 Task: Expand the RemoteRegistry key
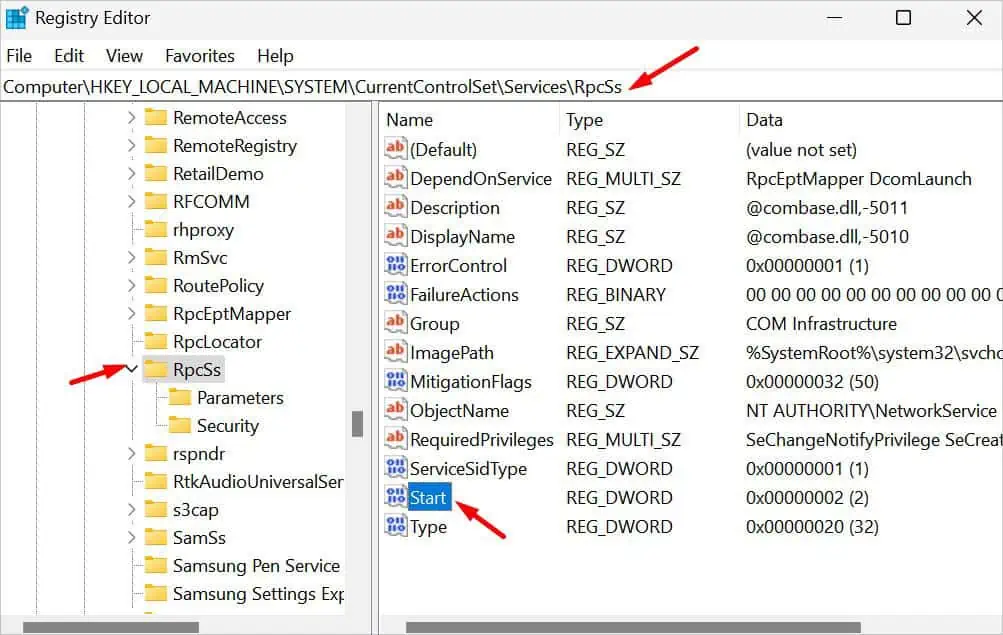point(131,145)
